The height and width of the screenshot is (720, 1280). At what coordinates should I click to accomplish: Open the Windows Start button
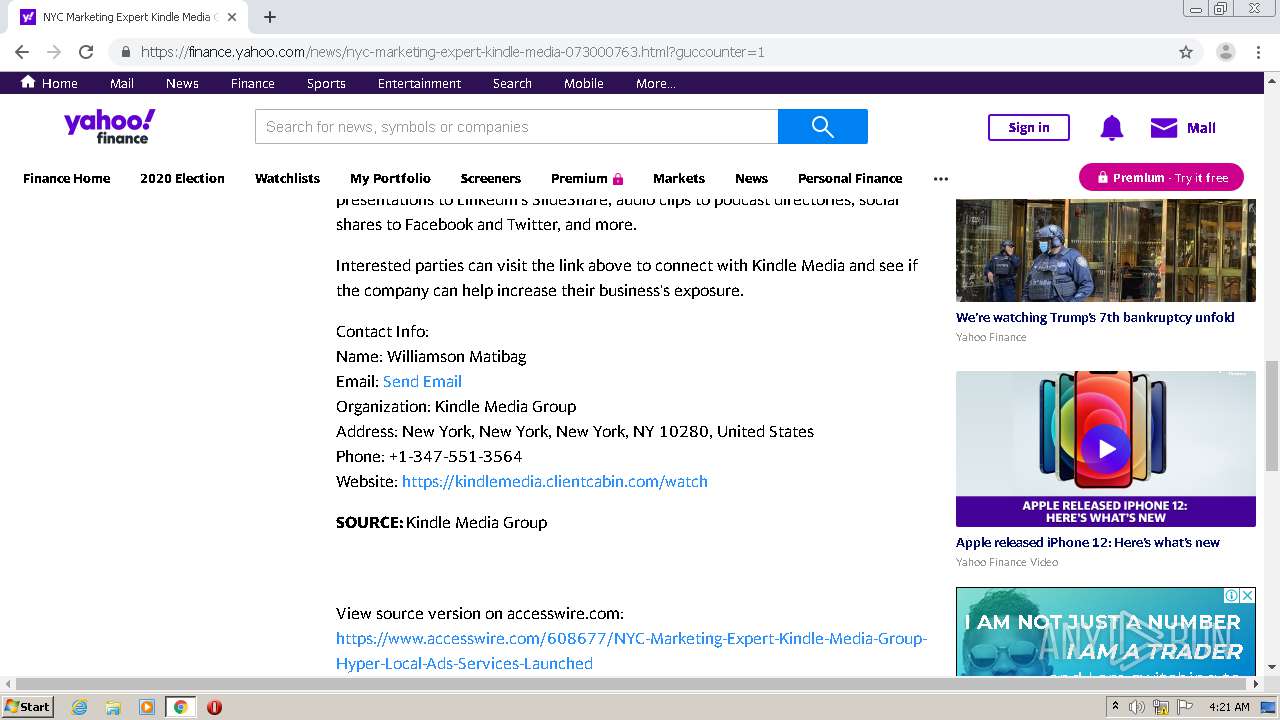tap(27, 706)
